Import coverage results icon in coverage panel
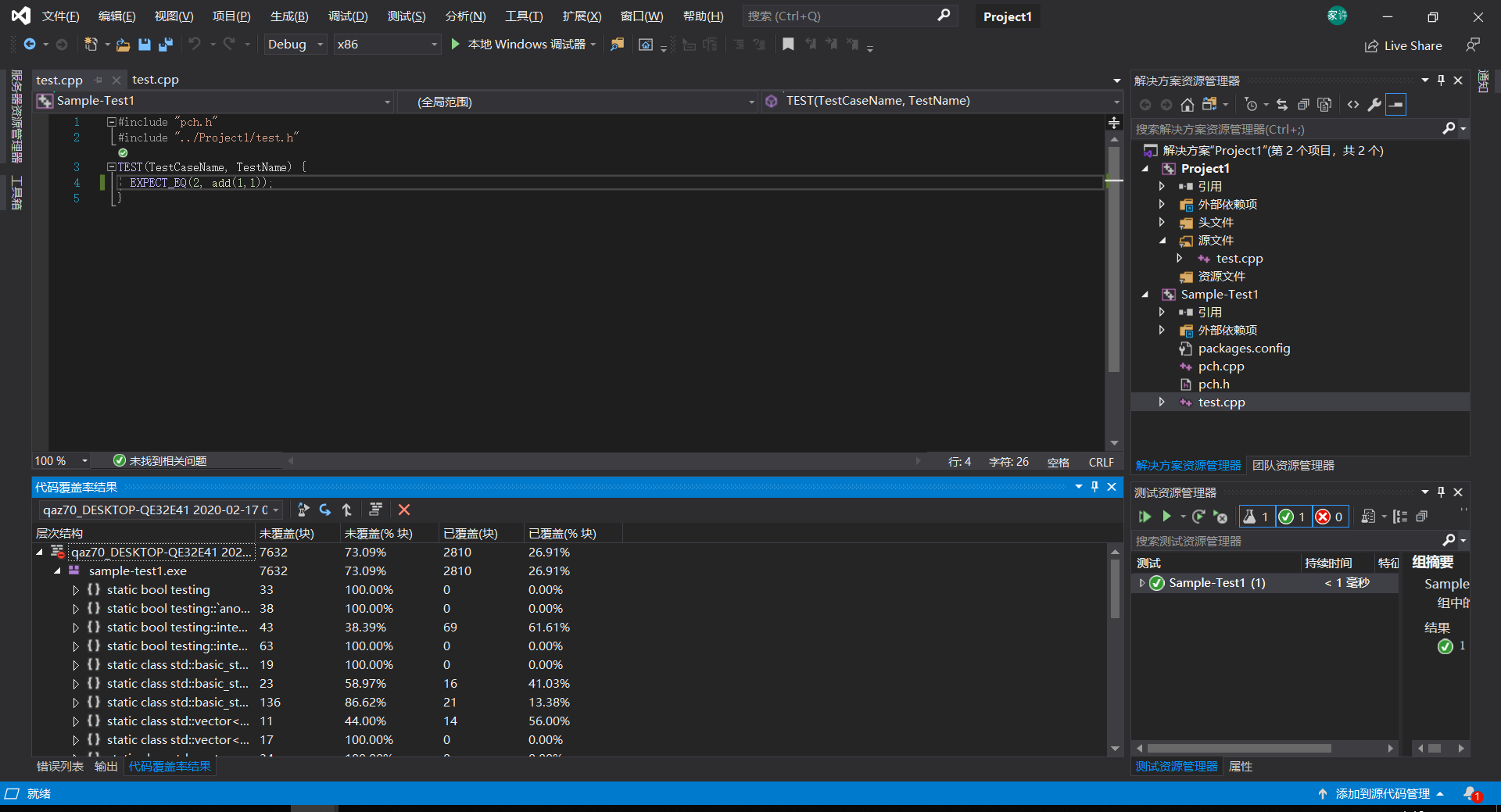Image resolution: width=1501 pixels, height=812 pixels. [x=325, y=510]
